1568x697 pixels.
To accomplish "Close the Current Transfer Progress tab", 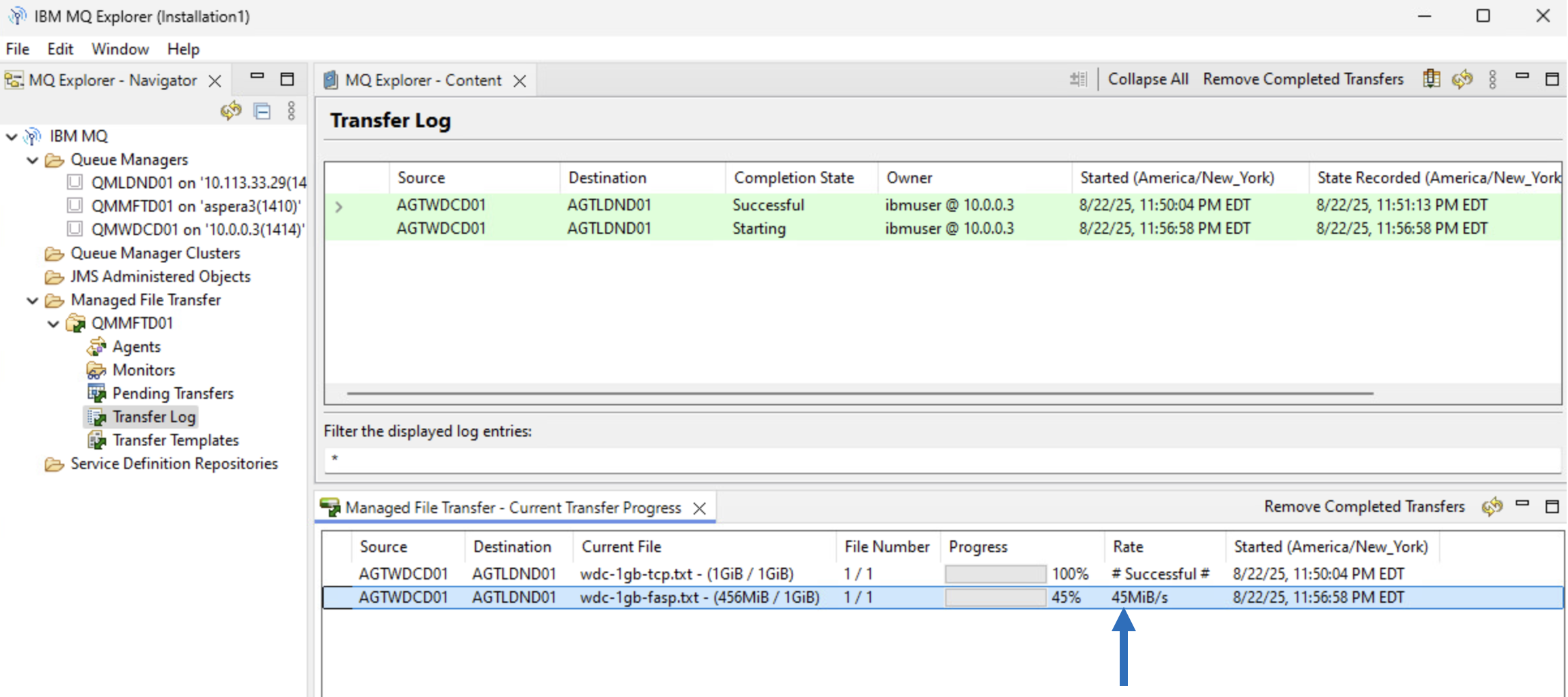I will pyautogui.click(x=700, y=508).
